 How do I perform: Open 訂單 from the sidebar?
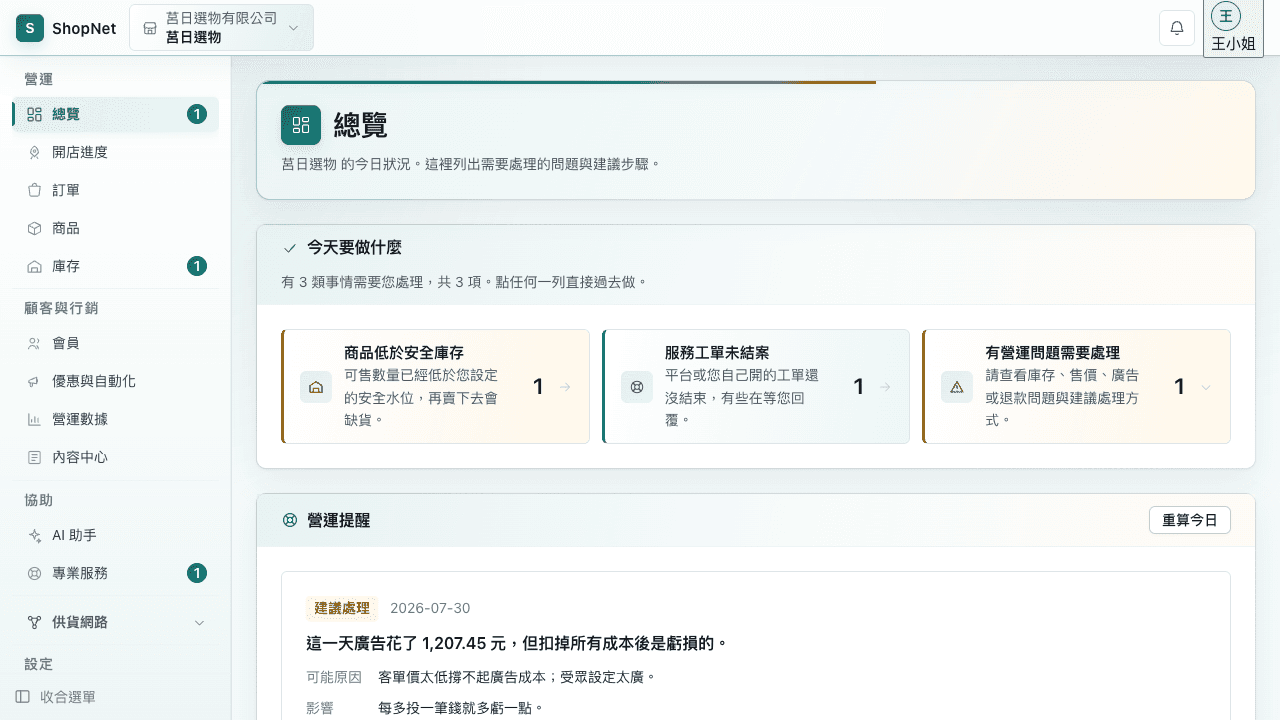pyautogui.click(x=115, y=190)
